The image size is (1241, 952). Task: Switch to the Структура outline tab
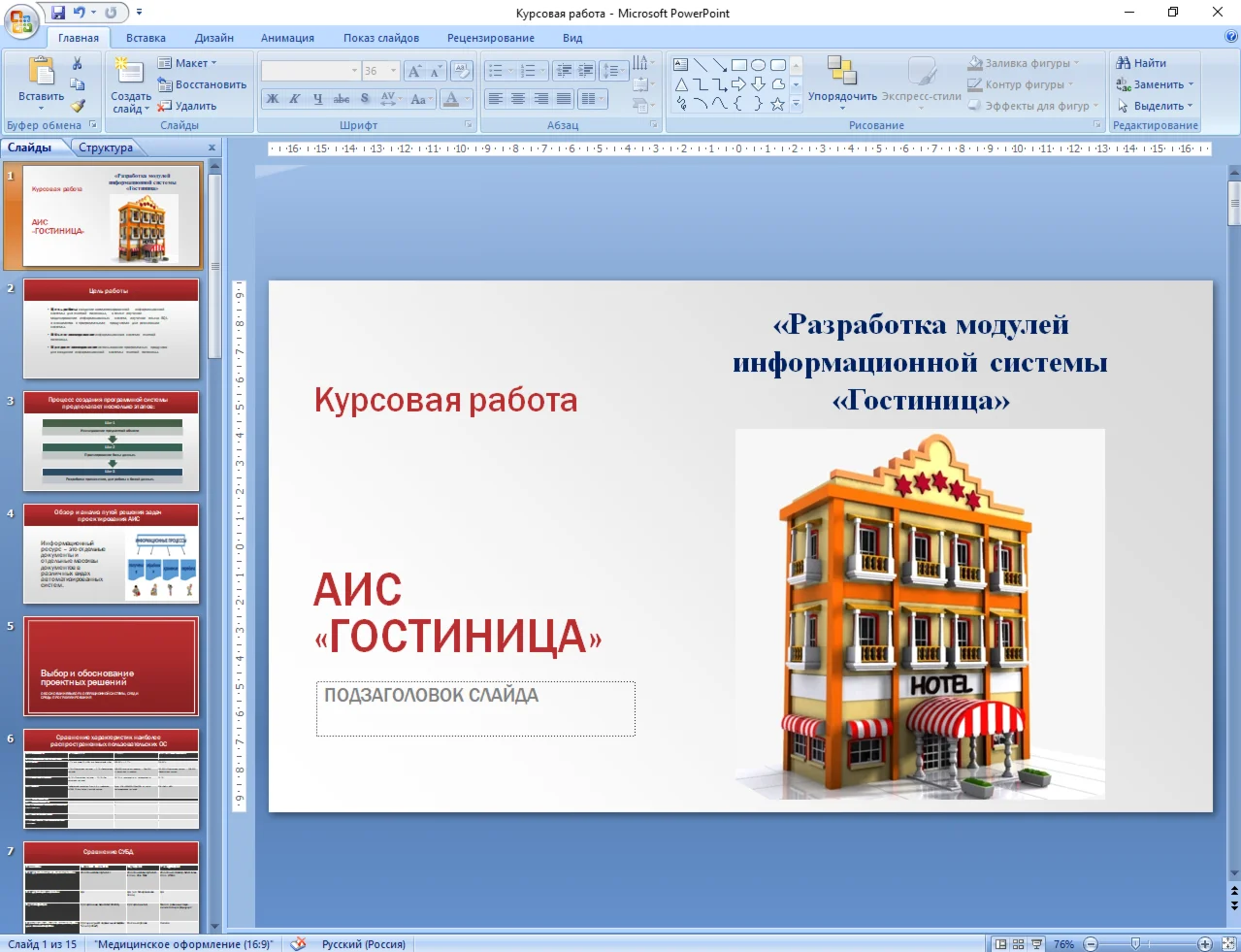[106, 148]
